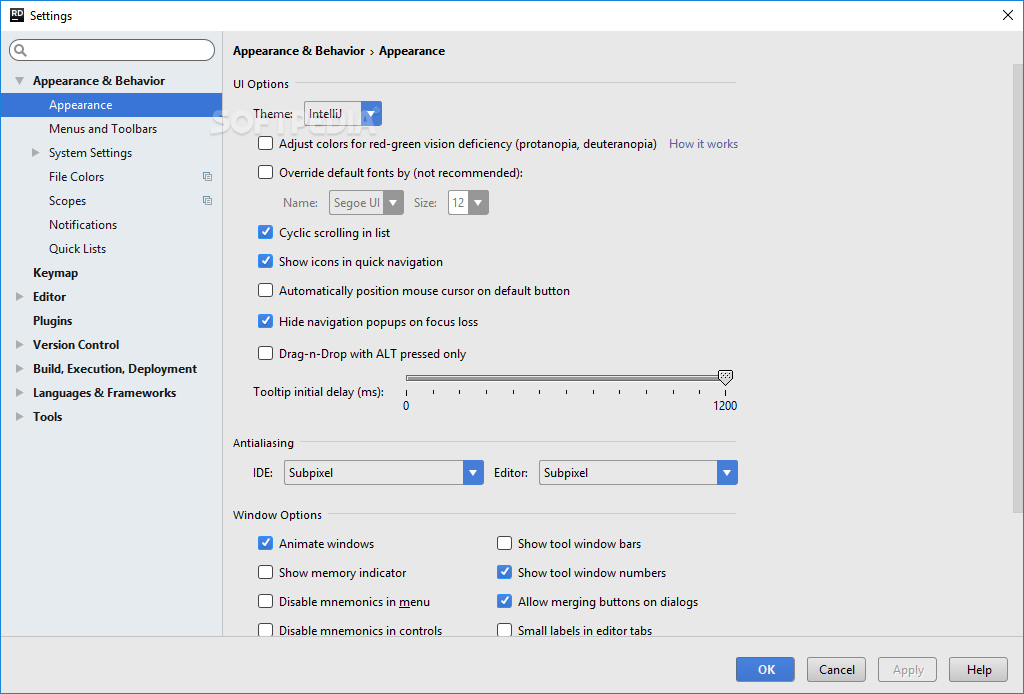1024x694 pixels.
Task: Enable Show memory indicator
Action: tap(265, 572)
